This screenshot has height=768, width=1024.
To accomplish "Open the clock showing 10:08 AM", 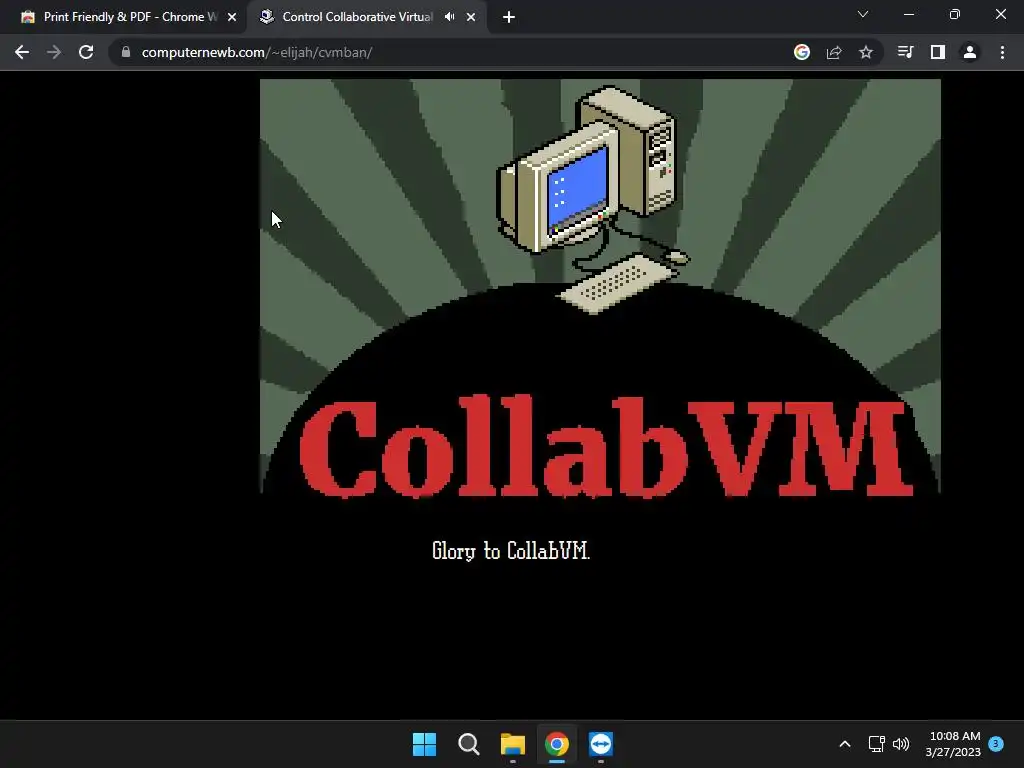I will point(953,744).
